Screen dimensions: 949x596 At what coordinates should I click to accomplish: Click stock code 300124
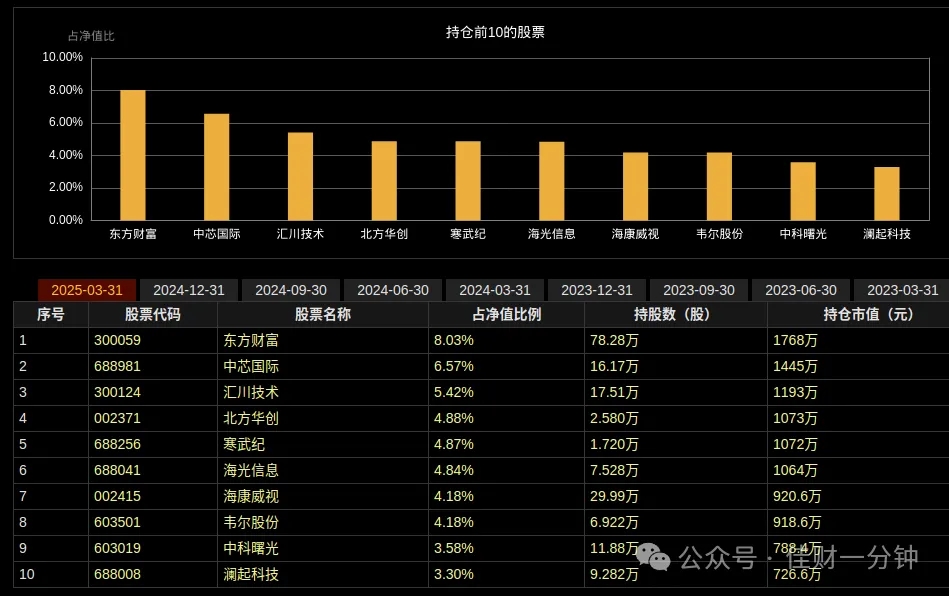coord(117,392)
